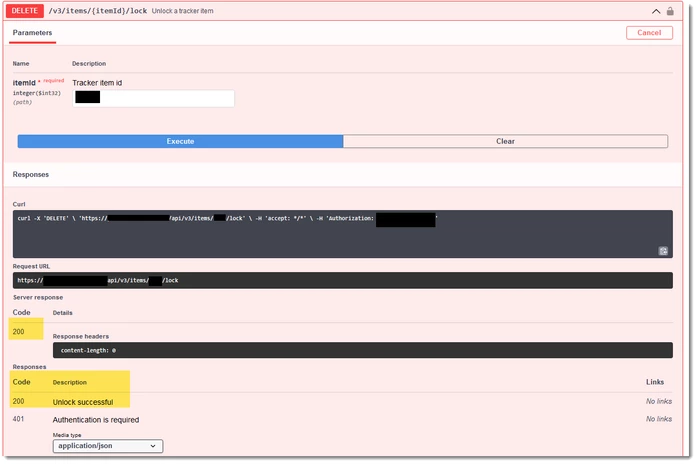This screenshot has height=464, width=697.
Task: Click the itemId parameter name
Action: click(24, 83)
